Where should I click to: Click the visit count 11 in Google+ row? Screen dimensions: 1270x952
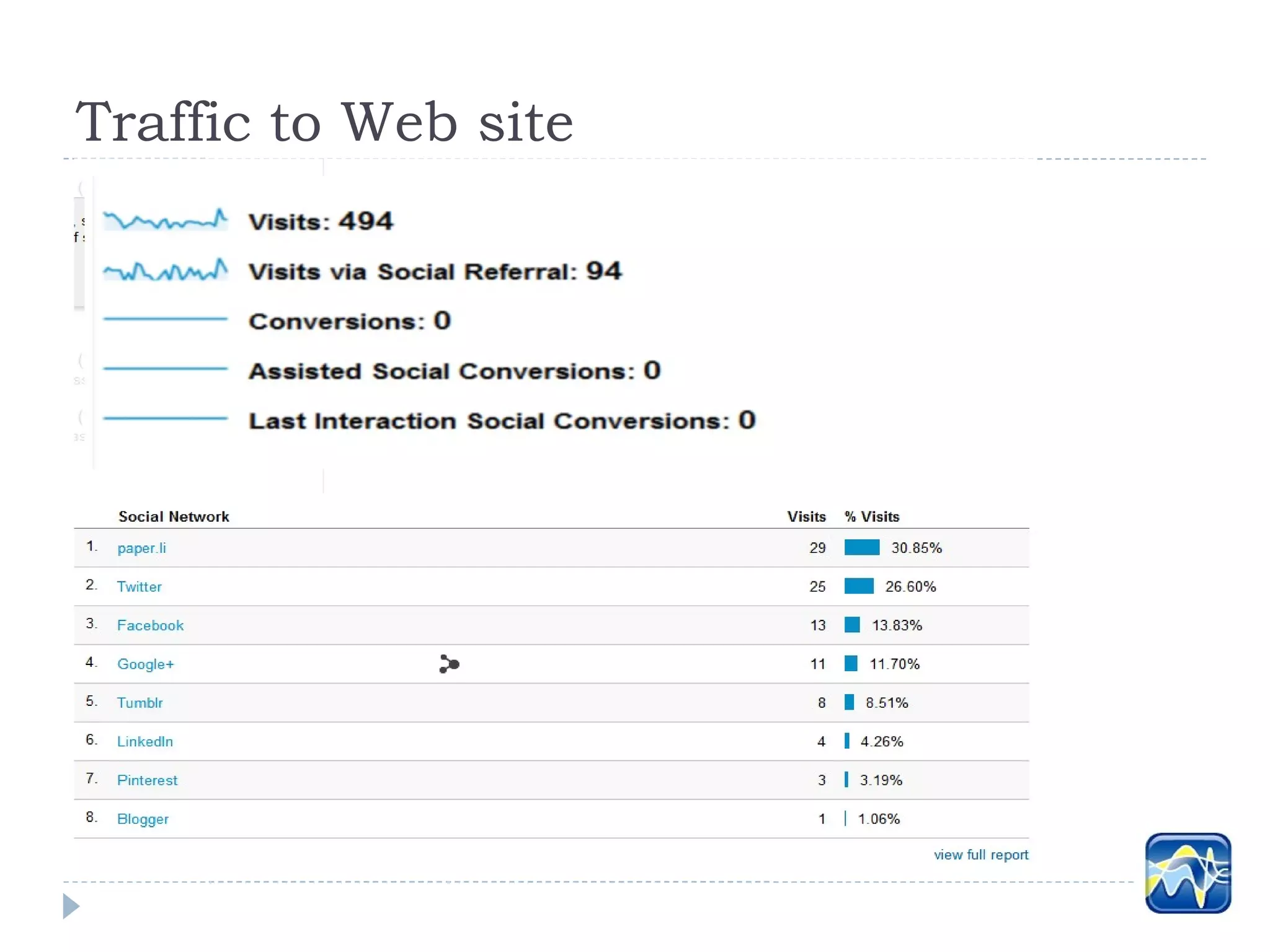tap(817, 664)
